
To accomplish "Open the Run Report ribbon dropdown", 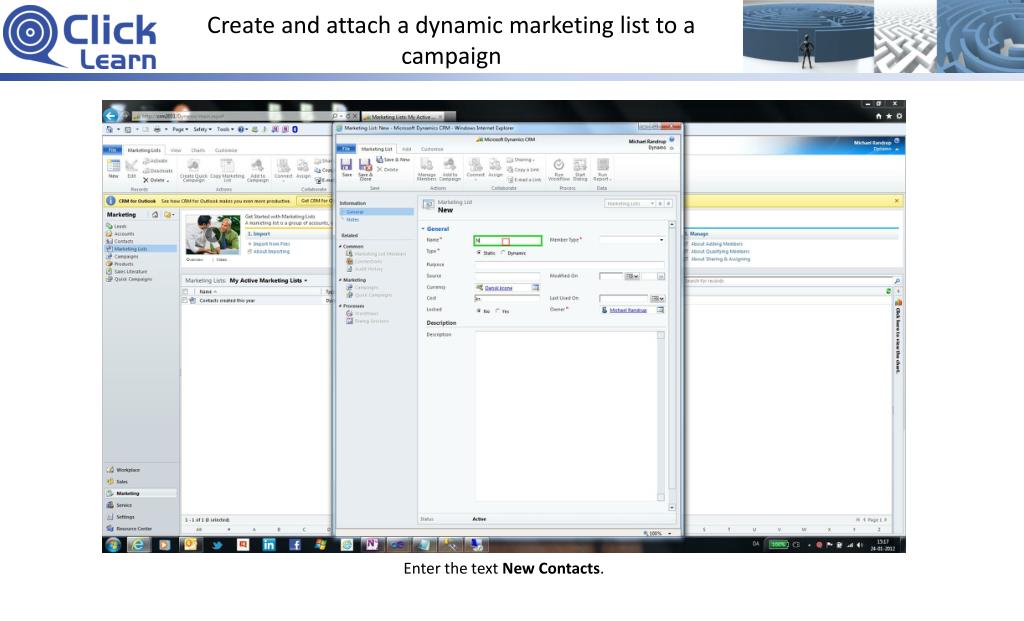I will (x=602, y=169).
